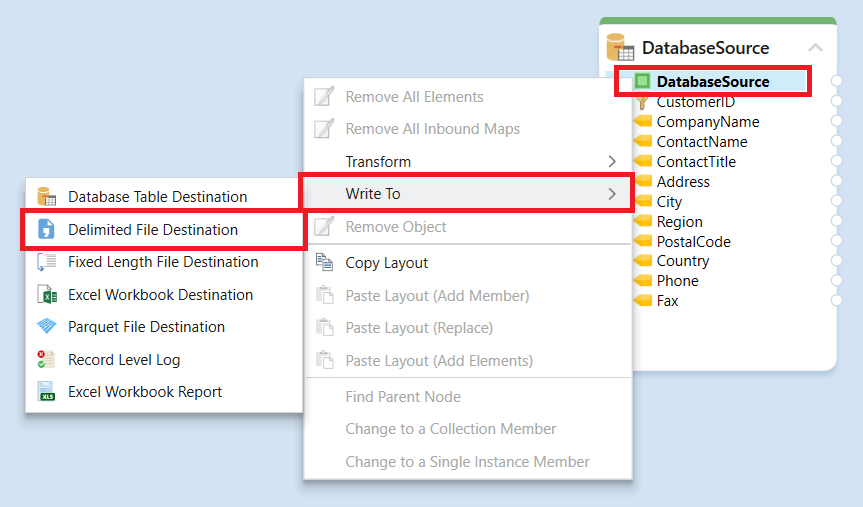Viewport: 863px width, 507px height.
Task: Click the Excel Workbook Destination icon
Action: pos(46,295)
